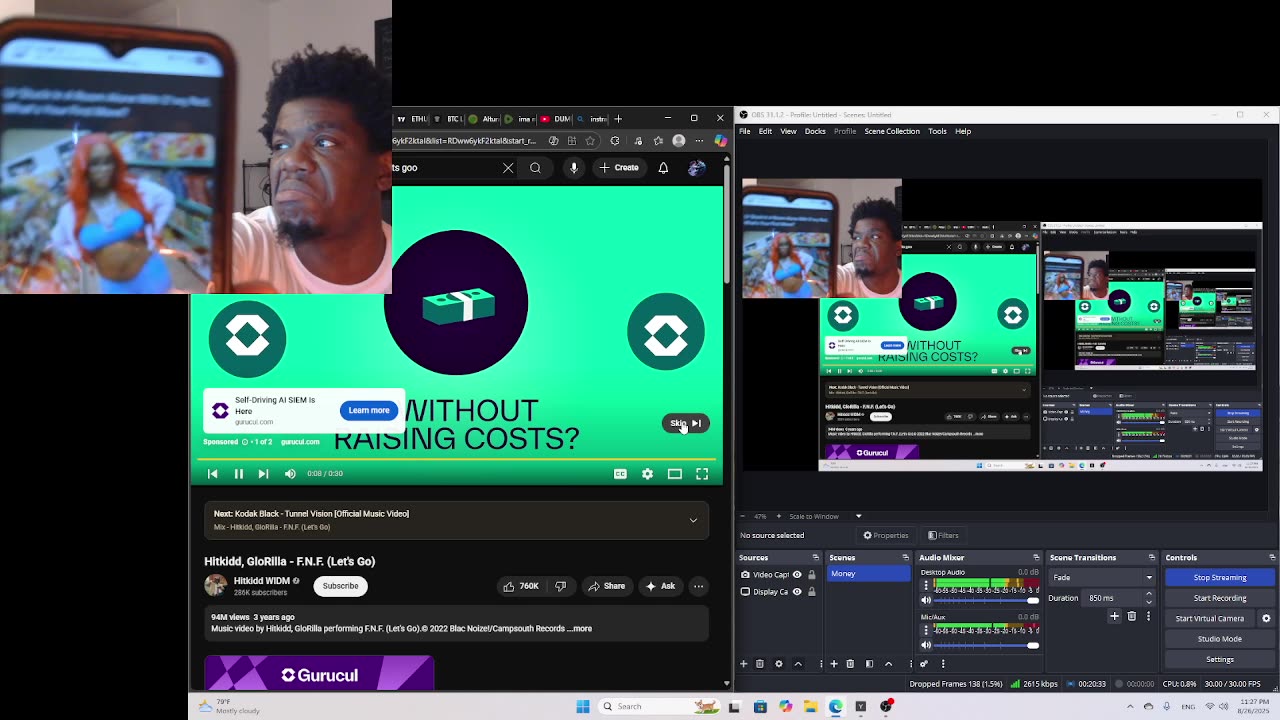This screenshot has width=1280, height=720.
Task: Open YouTube player settings gear
Action: [647, 474]
